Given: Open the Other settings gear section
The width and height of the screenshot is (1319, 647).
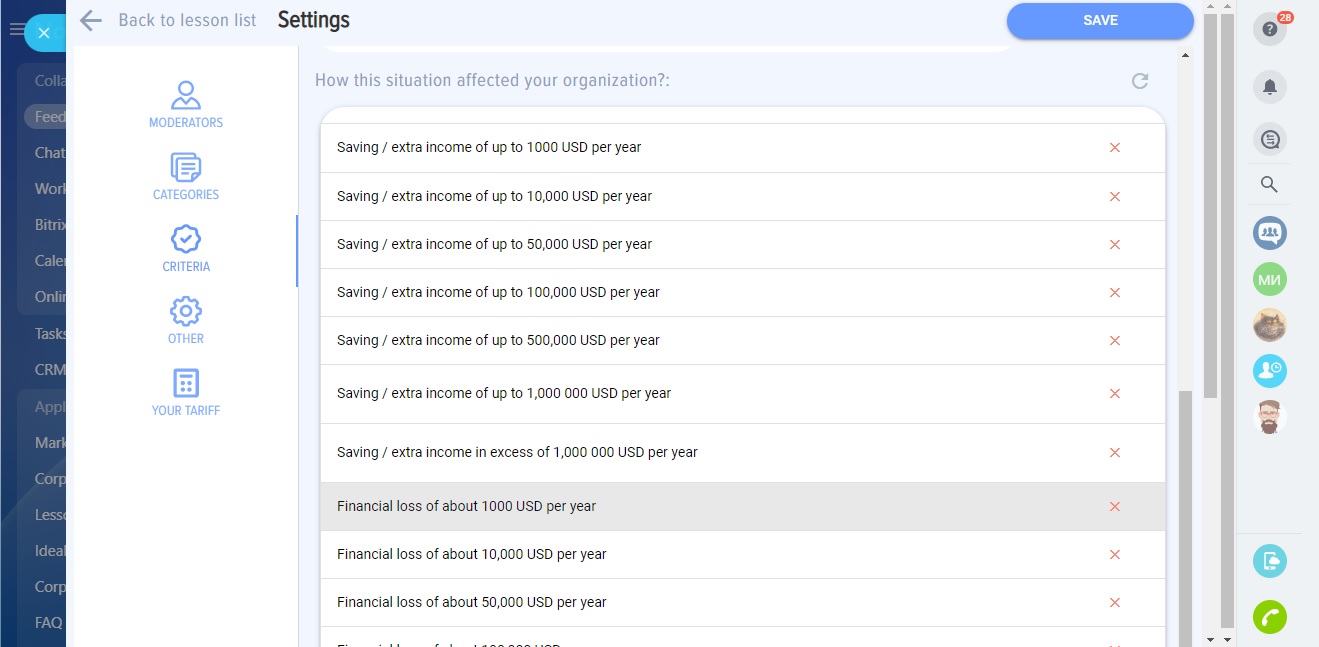Looking at the screenshot, I should [x=186, y=321].
